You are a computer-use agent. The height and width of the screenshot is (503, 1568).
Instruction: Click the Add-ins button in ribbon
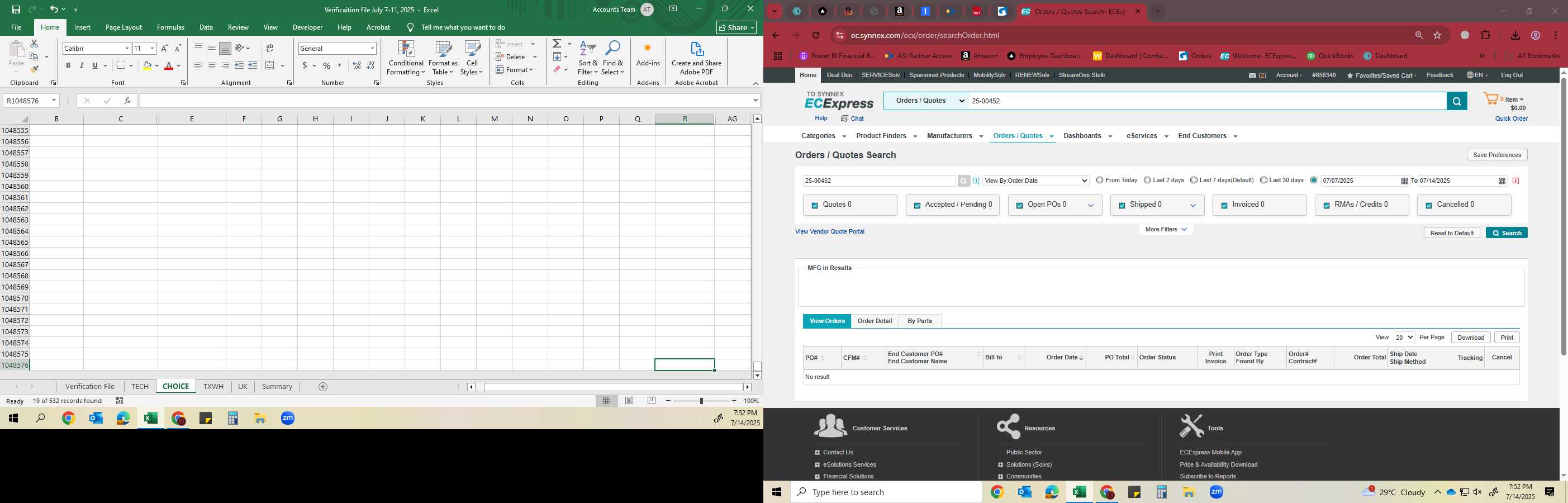[648, 55]
